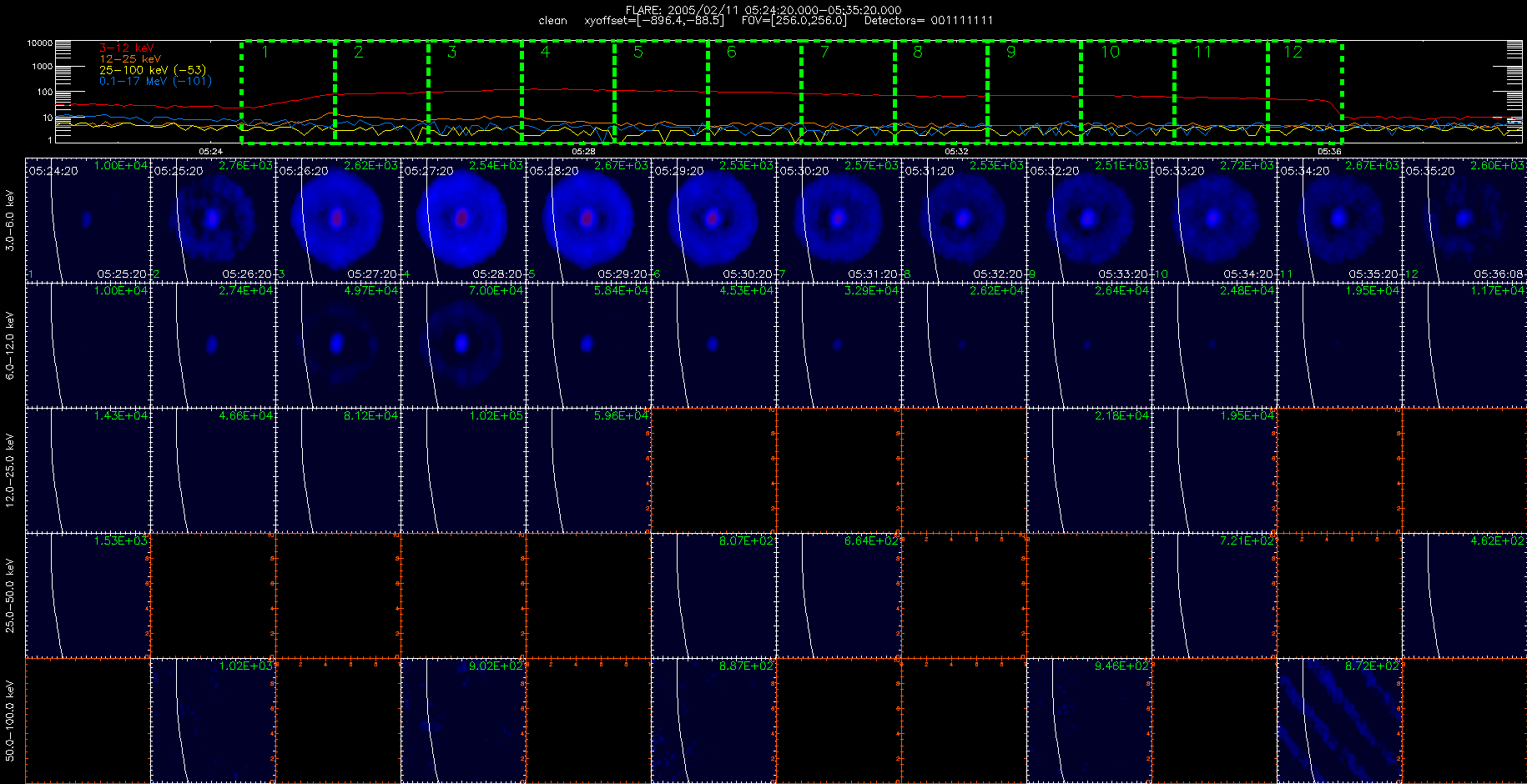Screen dimensions: 1527x784
Task: Click the "2.76E+03" peak value label
Action: [x=246, y=166]
